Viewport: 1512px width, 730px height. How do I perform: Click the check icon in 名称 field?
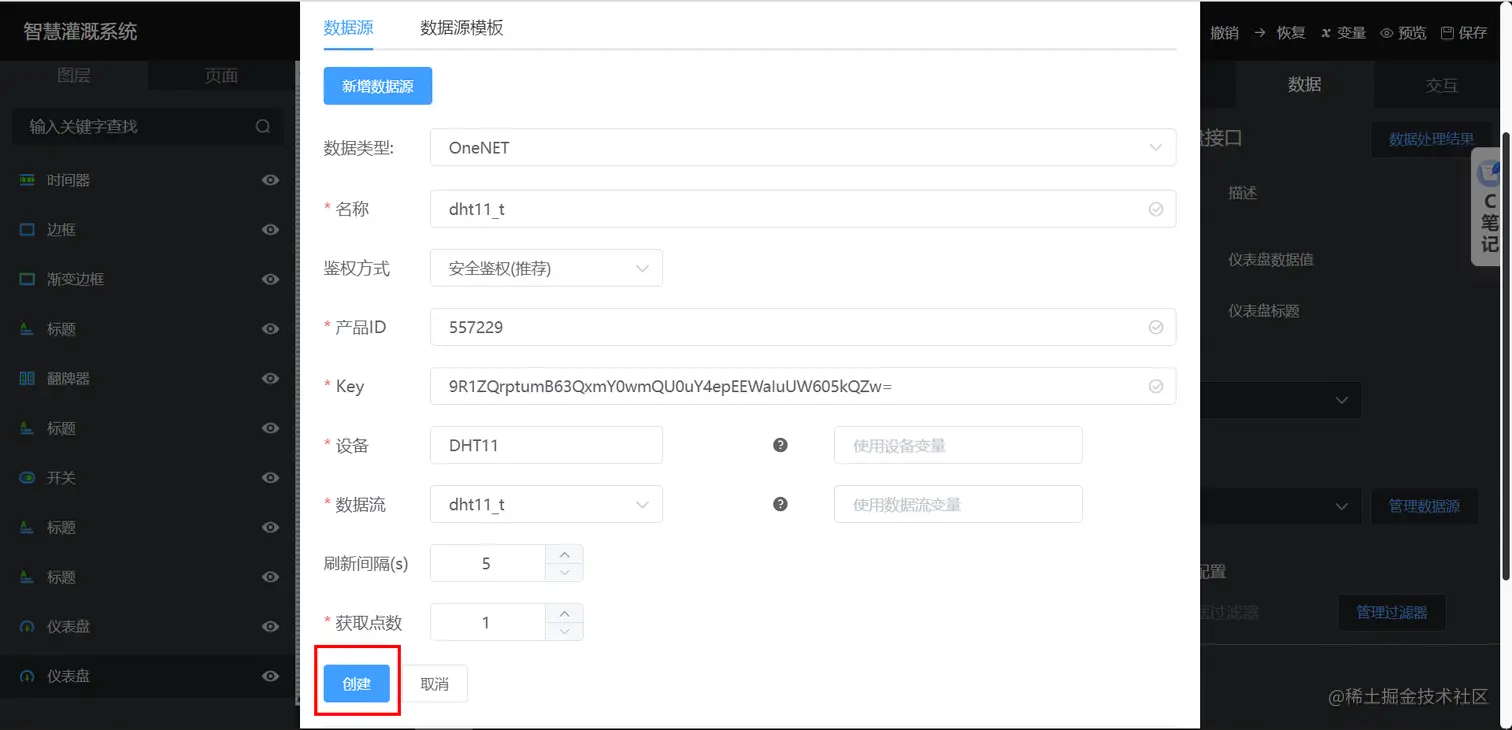coord(1156,209)
